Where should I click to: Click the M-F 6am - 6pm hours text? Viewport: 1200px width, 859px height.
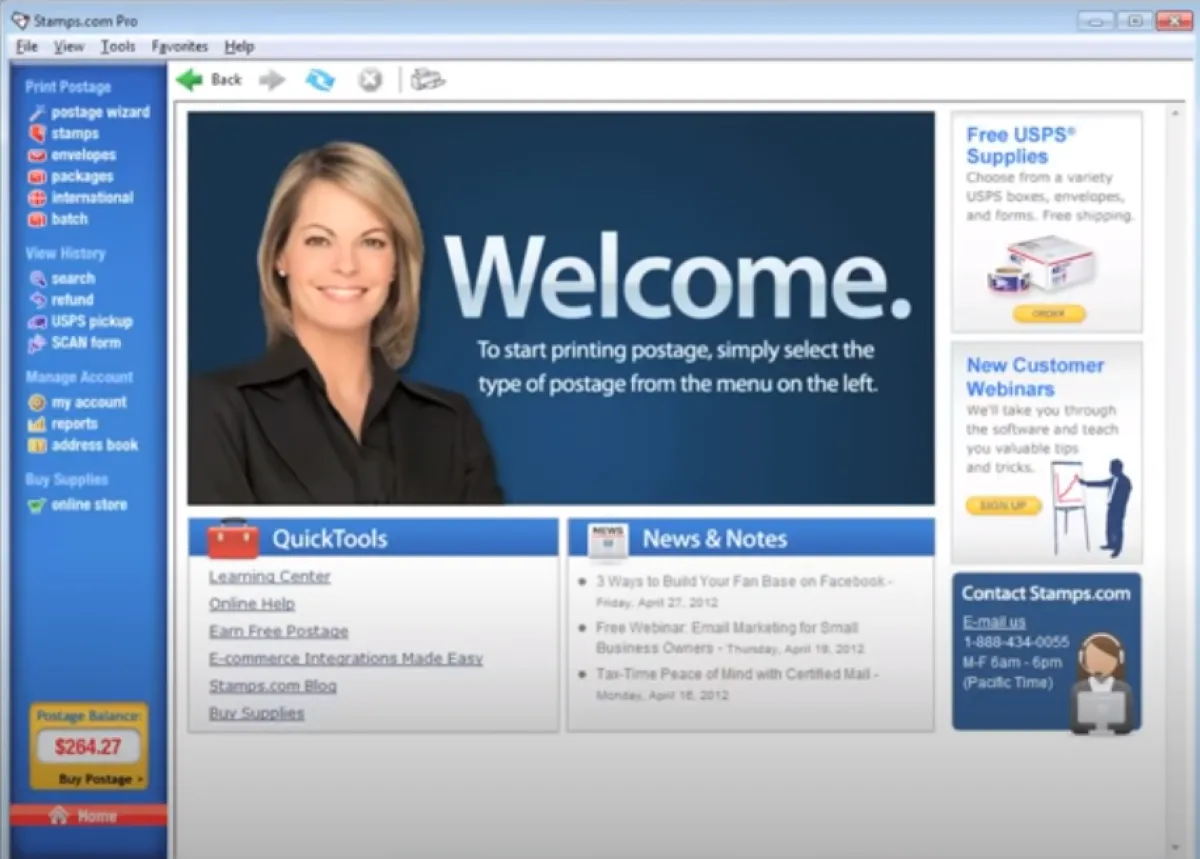tap(1012, 662)
